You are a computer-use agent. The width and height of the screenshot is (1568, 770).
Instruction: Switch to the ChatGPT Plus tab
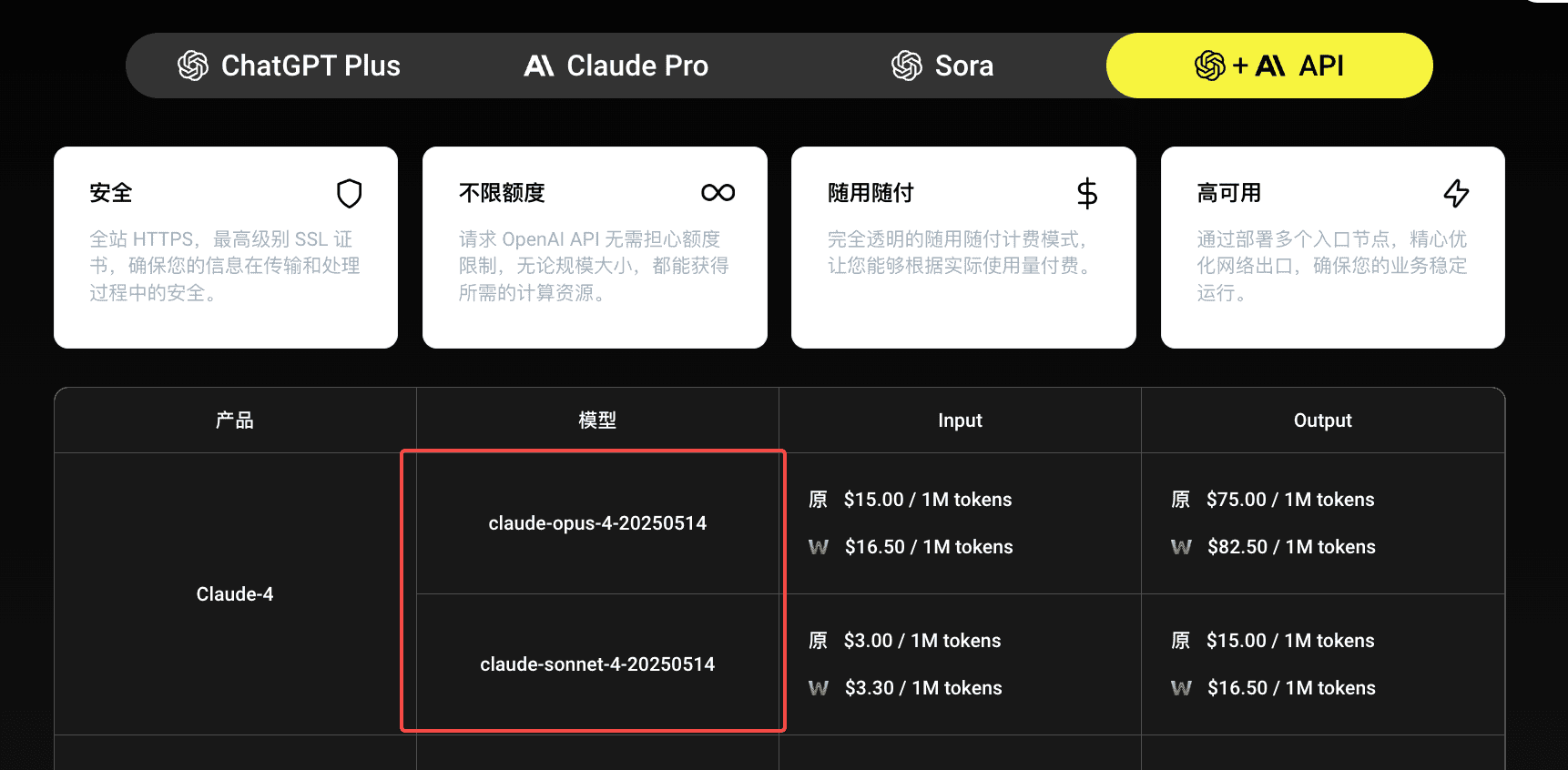(289, 66)
